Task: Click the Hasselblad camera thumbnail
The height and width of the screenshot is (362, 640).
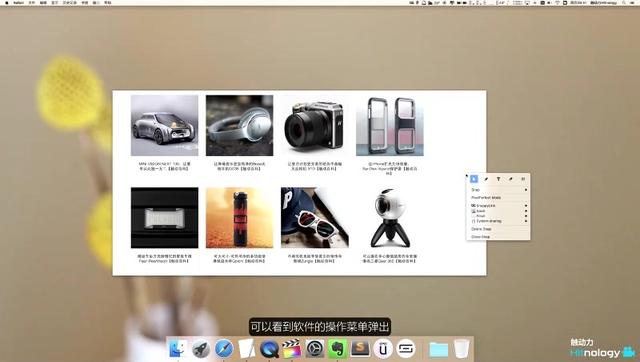Action: 315,125
